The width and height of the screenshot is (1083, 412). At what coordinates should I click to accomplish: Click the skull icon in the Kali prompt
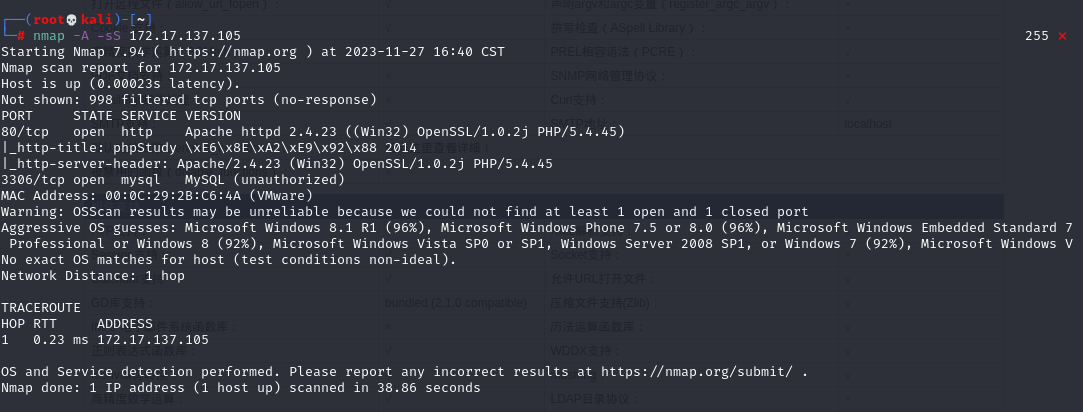pos(73,19)
